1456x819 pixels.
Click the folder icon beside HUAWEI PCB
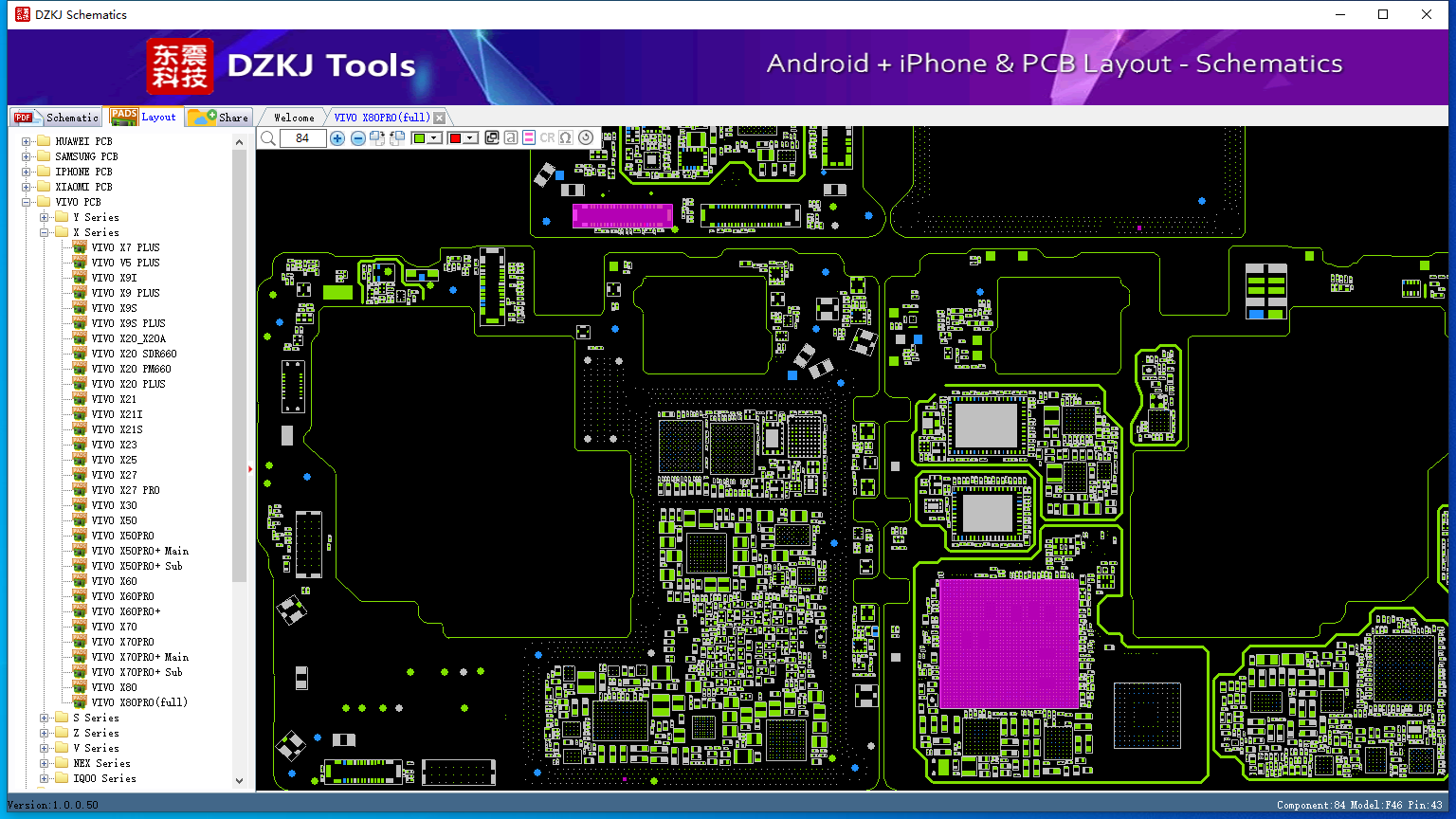(44, 141)
